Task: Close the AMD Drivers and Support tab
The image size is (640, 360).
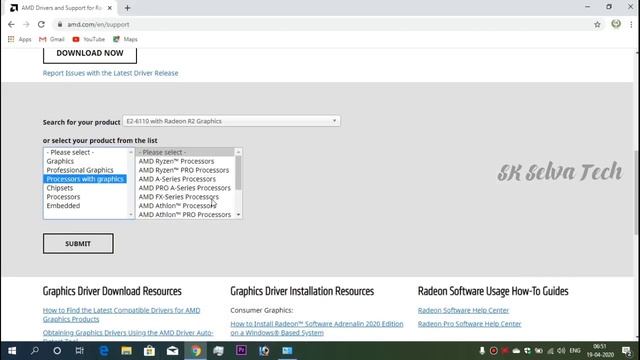Action: point(109,8)
